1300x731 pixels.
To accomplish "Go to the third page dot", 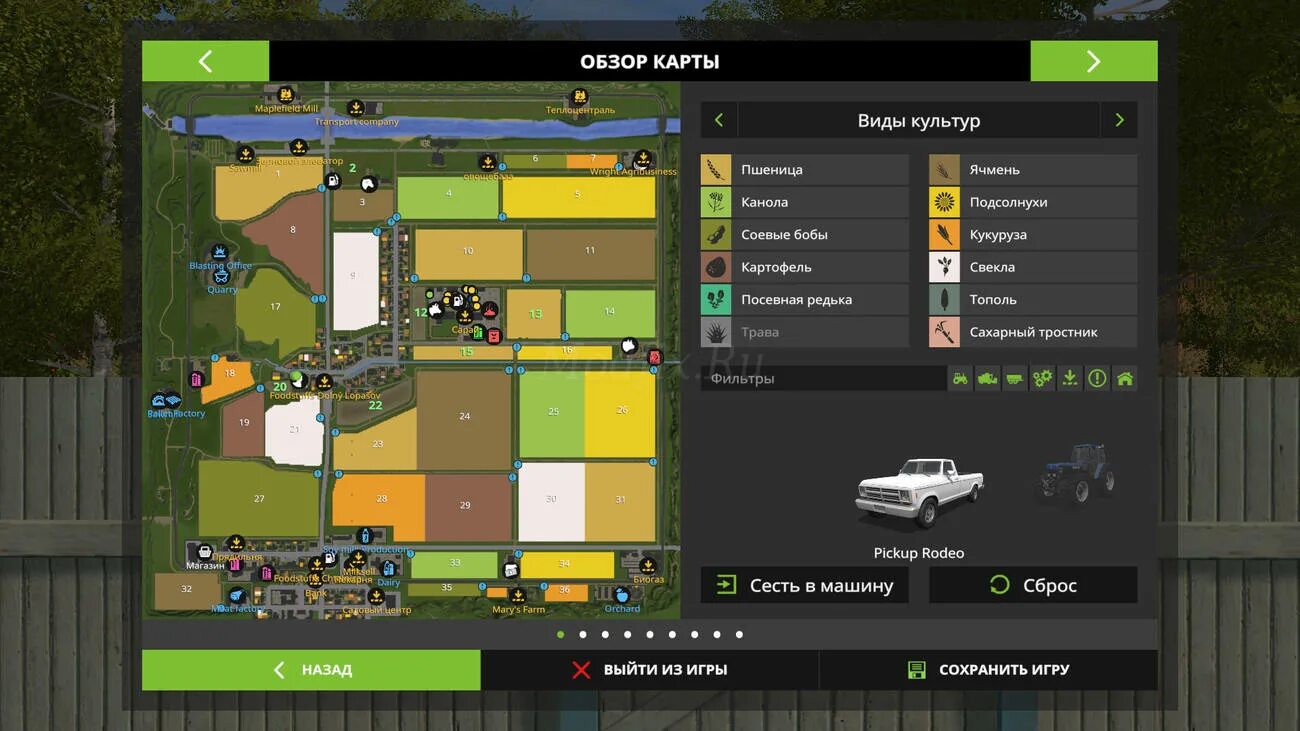I will pyautogui.click(x=605, y=634).
